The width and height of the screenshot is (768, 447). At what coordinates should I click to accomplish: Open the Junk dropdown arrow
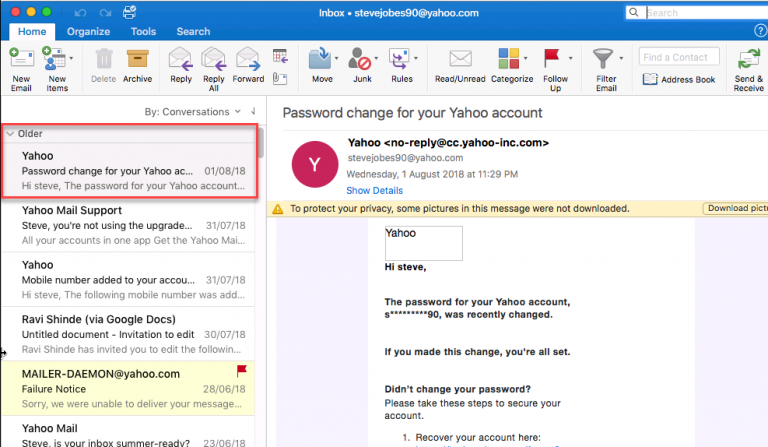pos(376,58)
